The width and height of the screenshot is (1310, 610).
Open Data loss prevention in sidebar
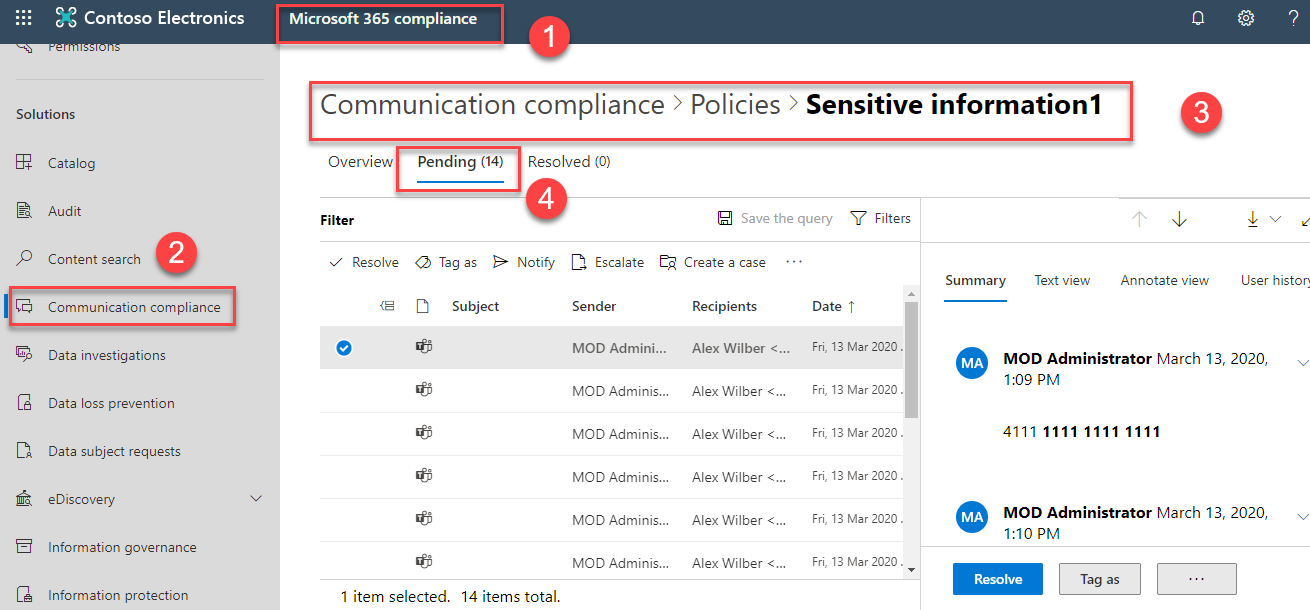111,403
